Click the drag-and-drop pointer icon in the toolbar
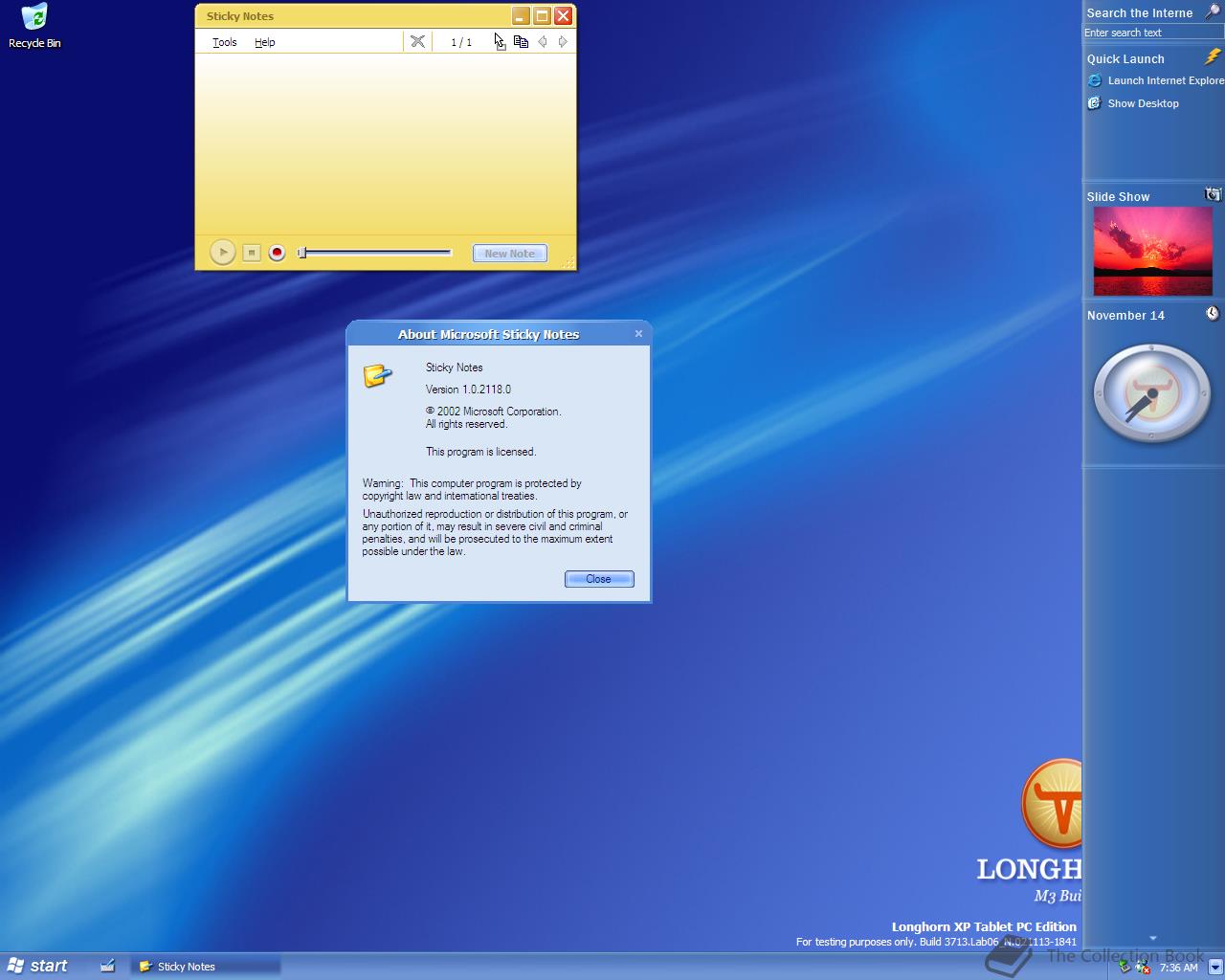Screen dimensions: 1225x980 pyautogui.click(x=499, y=41)
